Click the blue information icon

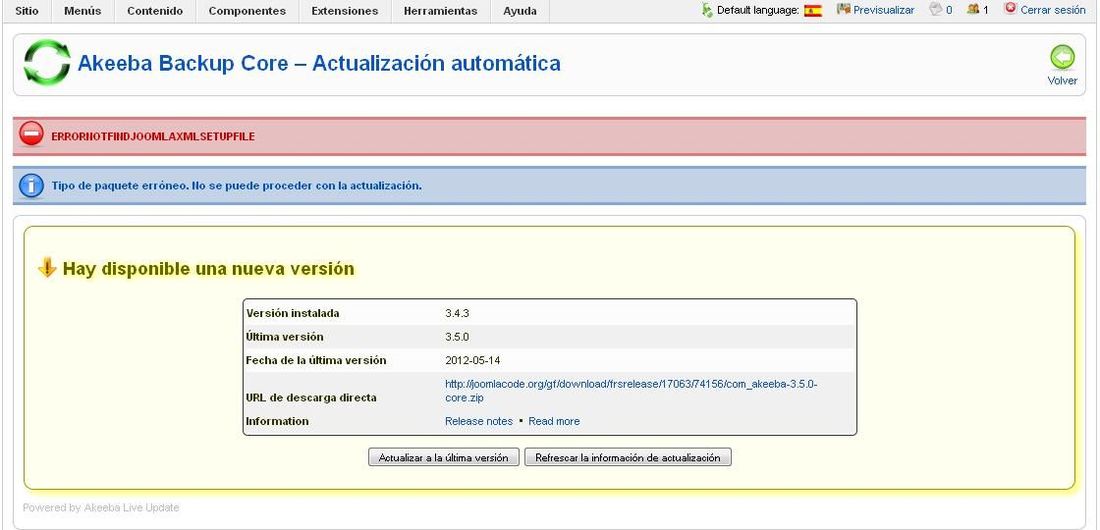[32, 185]
